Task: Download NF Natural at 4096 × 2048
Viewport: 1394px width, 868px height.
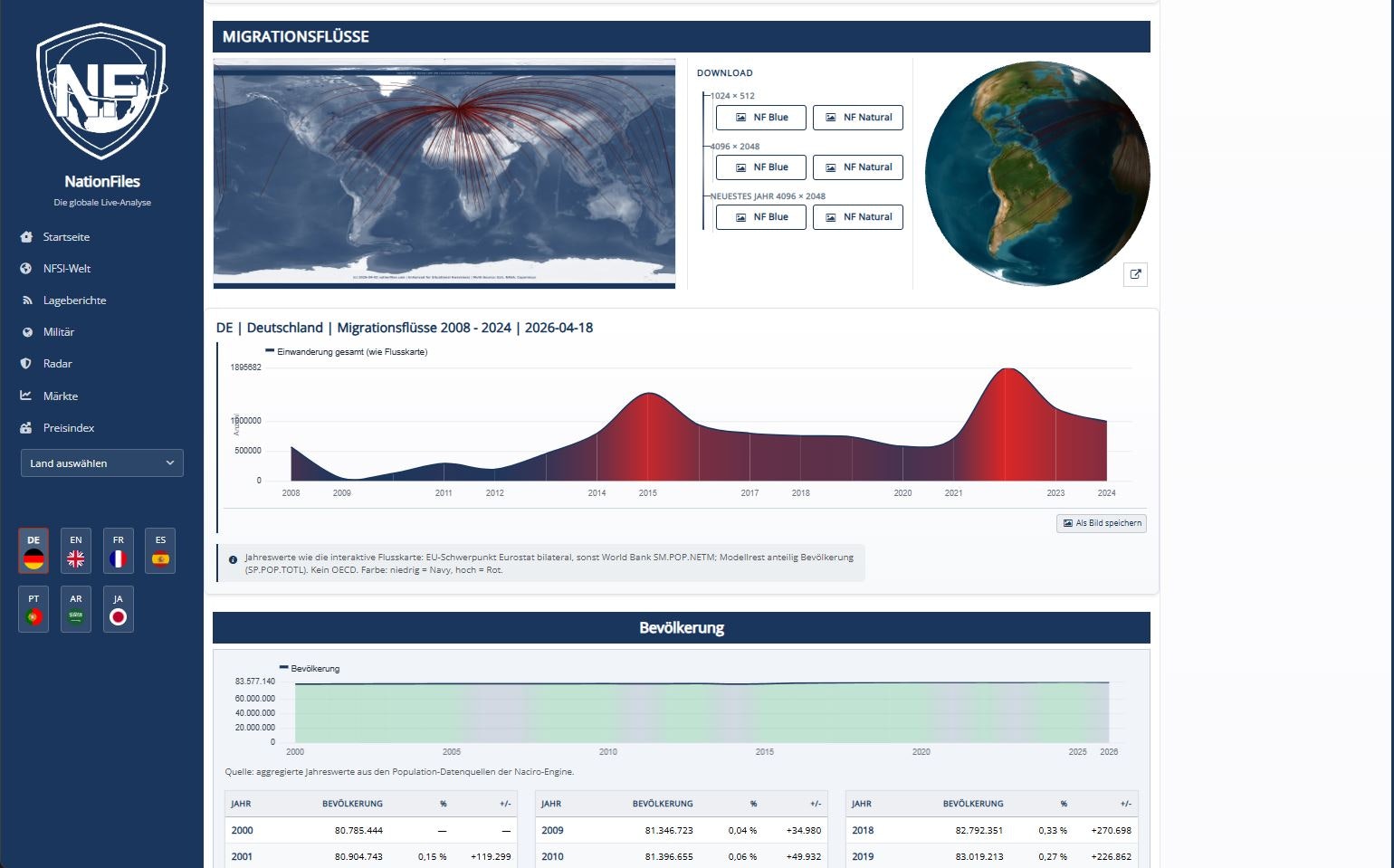Action: tap(858, 167)
